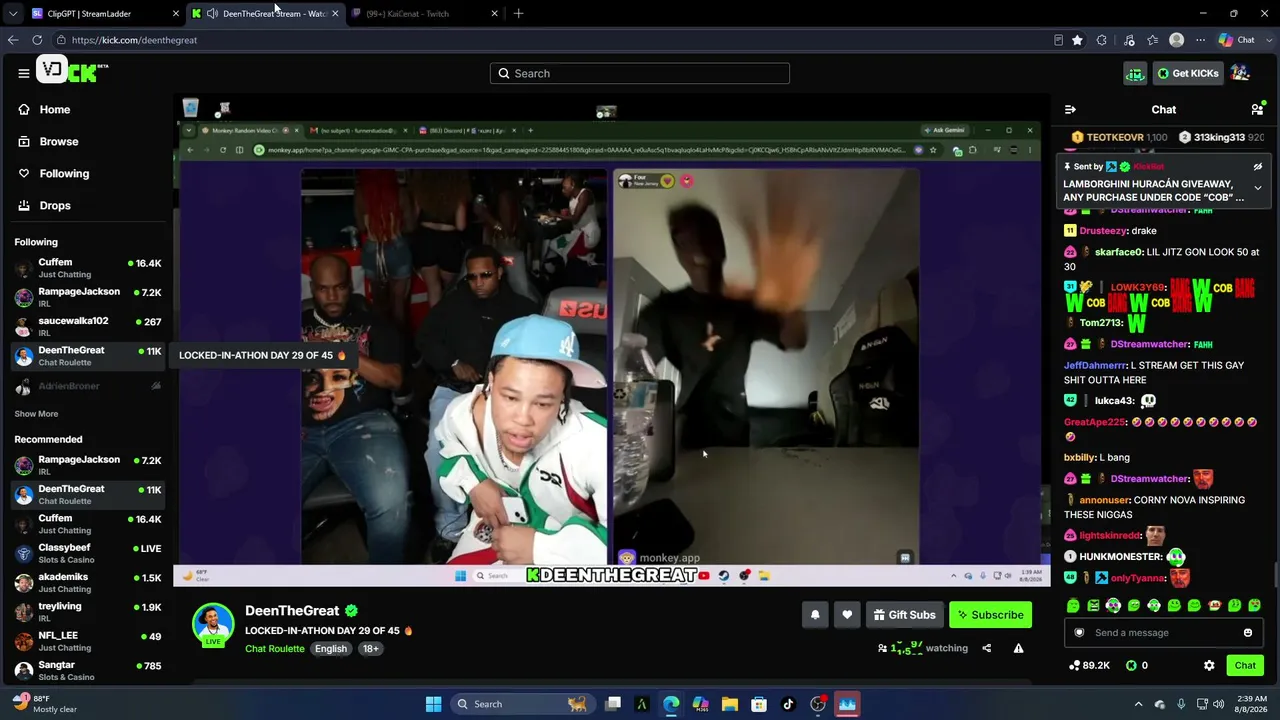Click the first quick emote above chat input
This screenshot has width=1280, height=720.
[1073, 606]
